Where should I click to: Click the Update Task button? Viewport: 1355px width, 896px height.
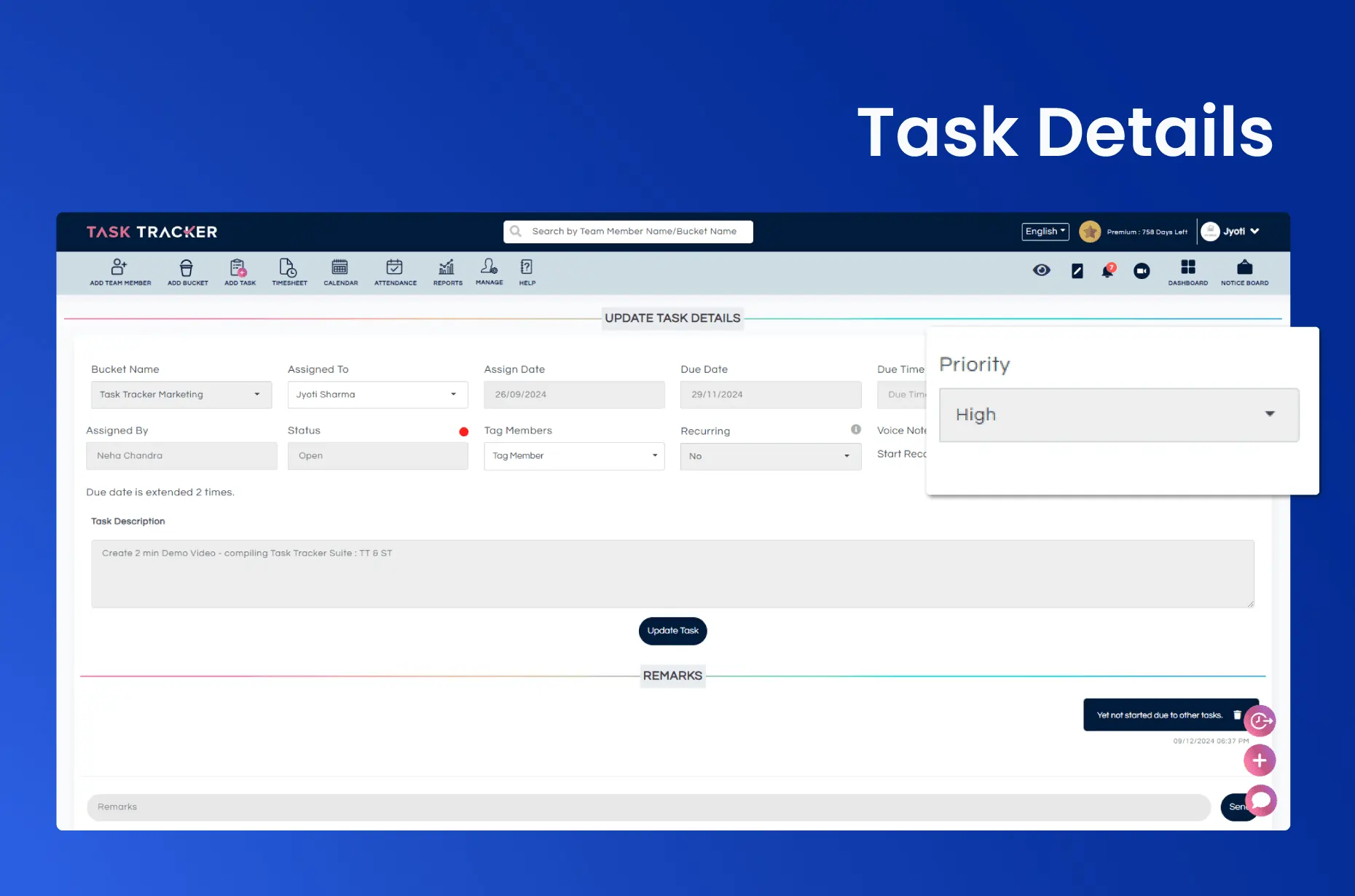coord(672,631)
